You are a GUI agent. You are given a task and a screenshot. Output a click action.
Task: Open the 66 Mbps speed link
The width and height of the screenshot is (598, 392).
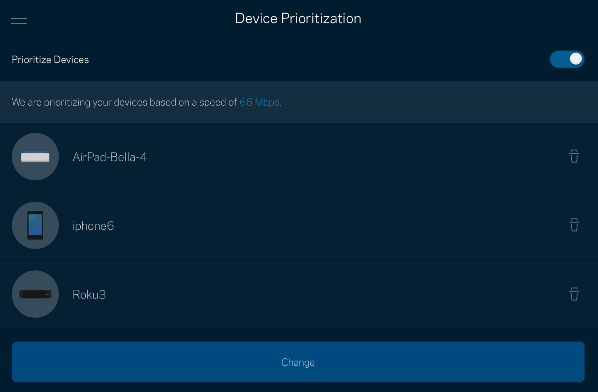tap(260, 102)
